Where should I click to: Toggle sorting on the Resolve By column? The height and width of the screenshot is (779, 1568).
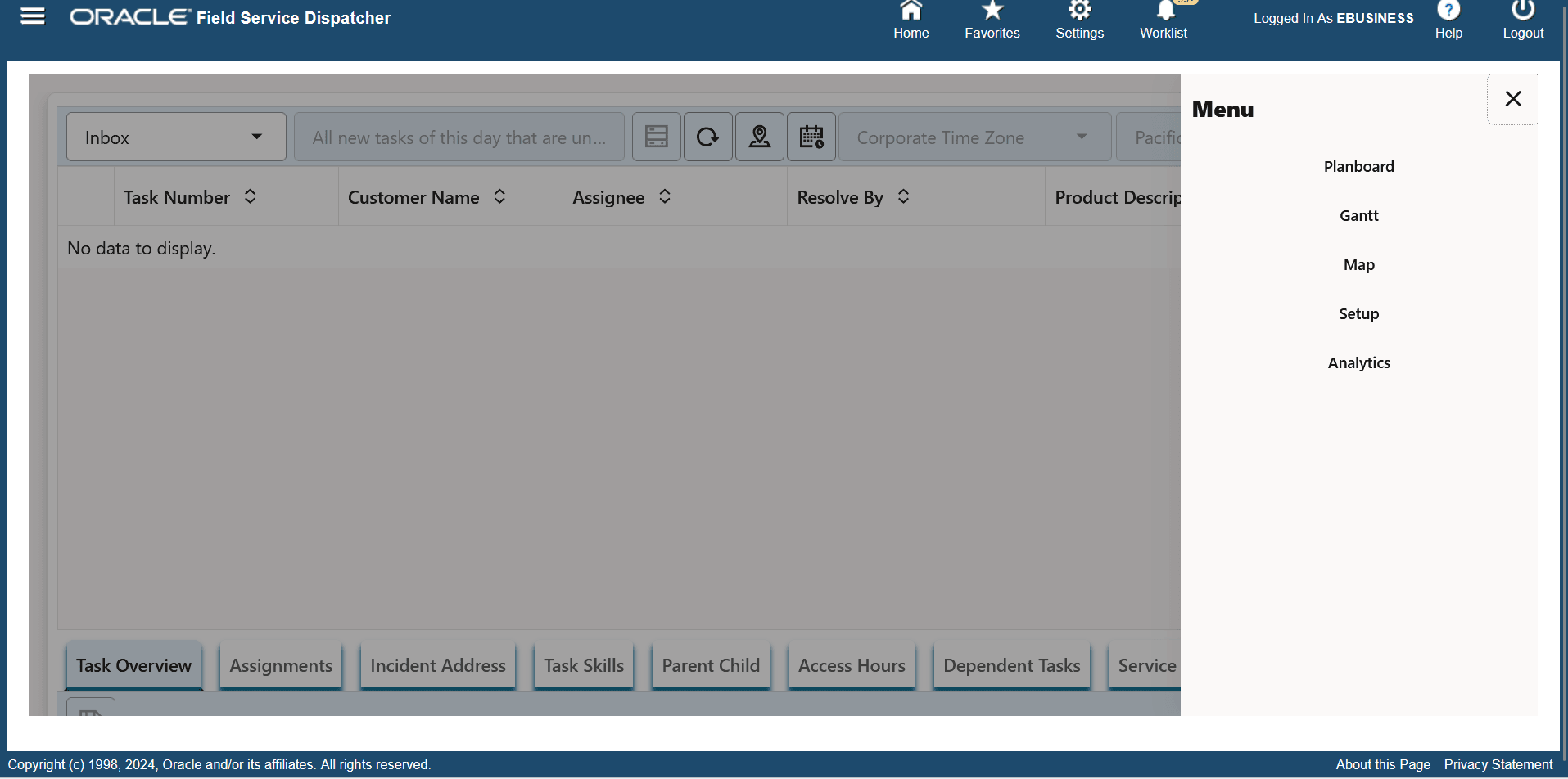(x=903, y=196)
